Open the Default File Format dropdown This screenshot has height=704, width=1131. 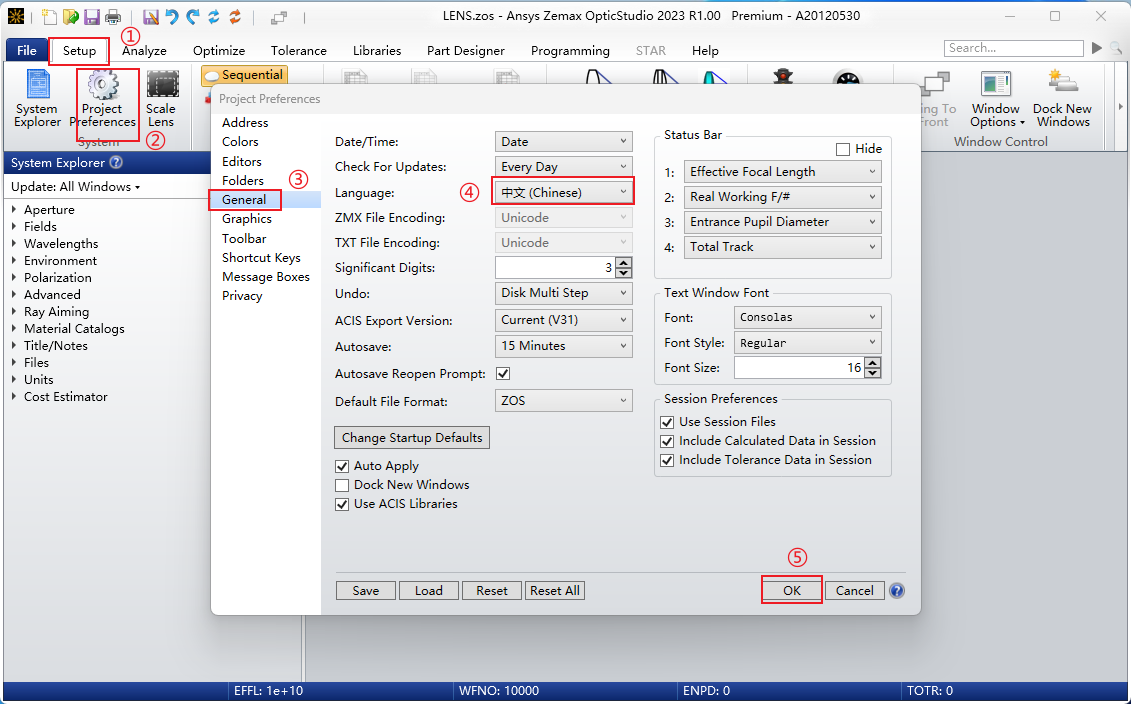(x=563, y=400)
